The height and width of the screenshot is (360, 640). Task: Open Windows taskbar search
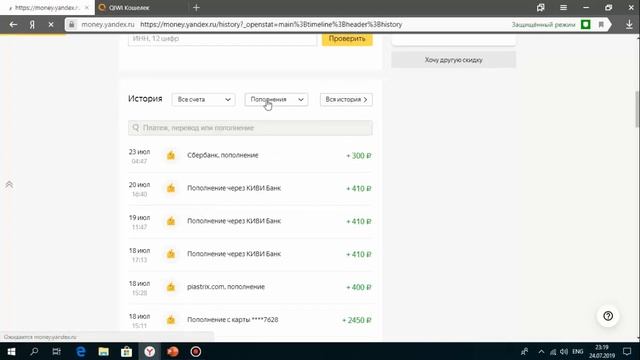(34, 351)
